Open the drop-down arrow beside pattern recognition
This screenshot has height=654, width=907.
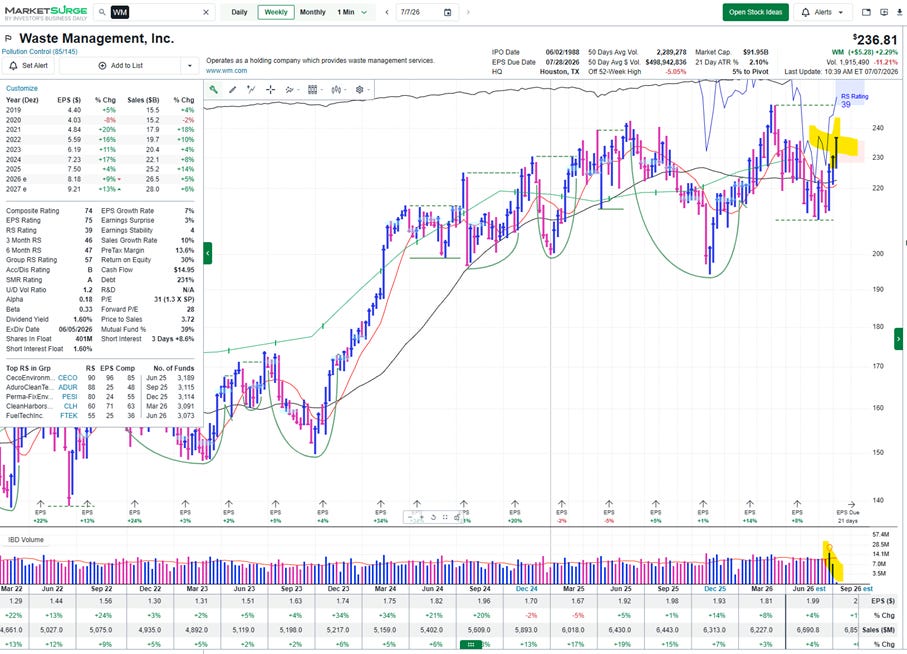pos(298,90)
